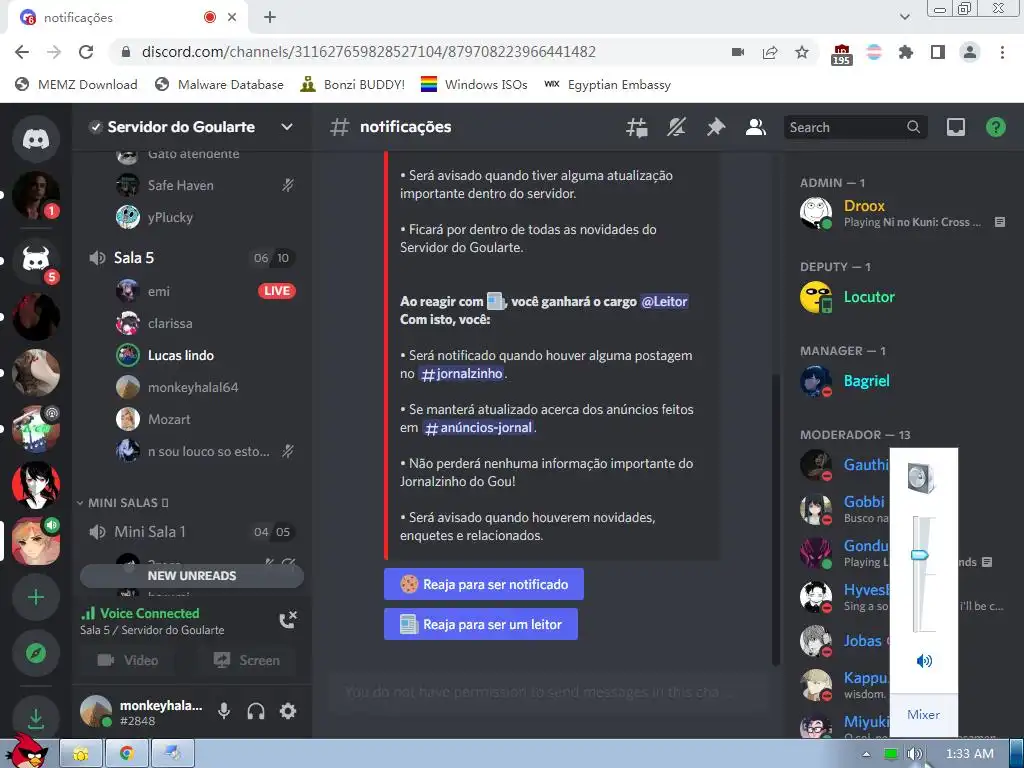Open Mini Sala 1 voice channel

tap(191, 532)
